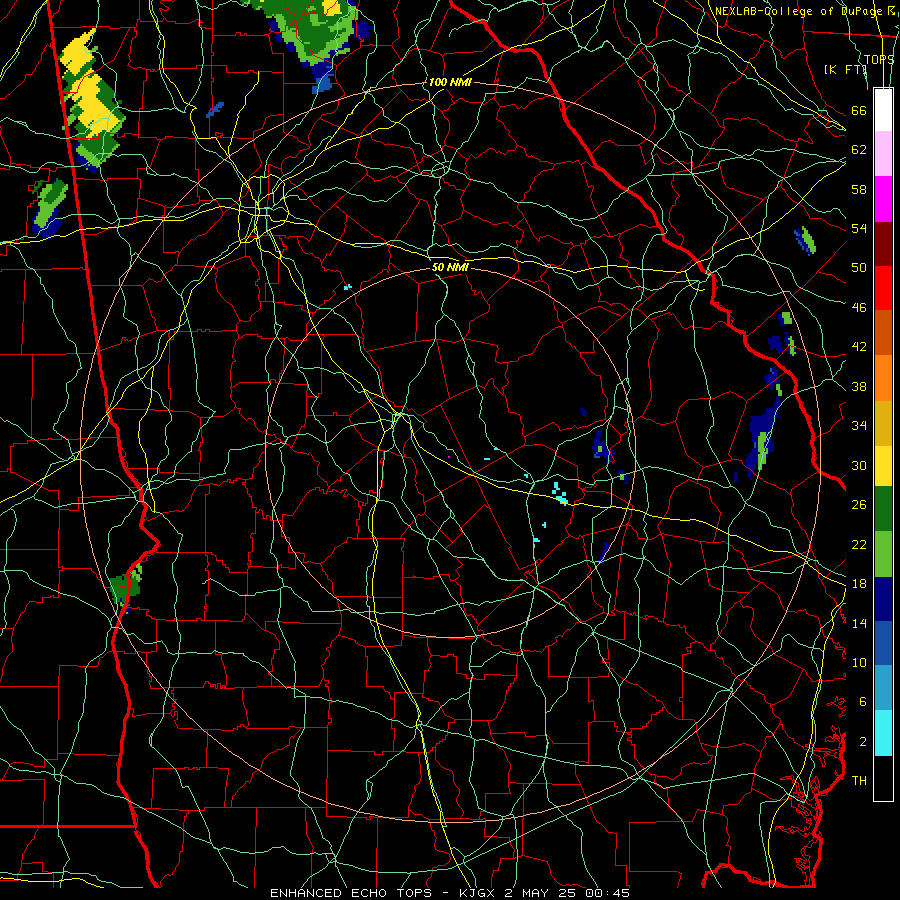This screenshot has height=900, width=900.
Task: Click the legend value 62
Action: [x=859, y=149]
